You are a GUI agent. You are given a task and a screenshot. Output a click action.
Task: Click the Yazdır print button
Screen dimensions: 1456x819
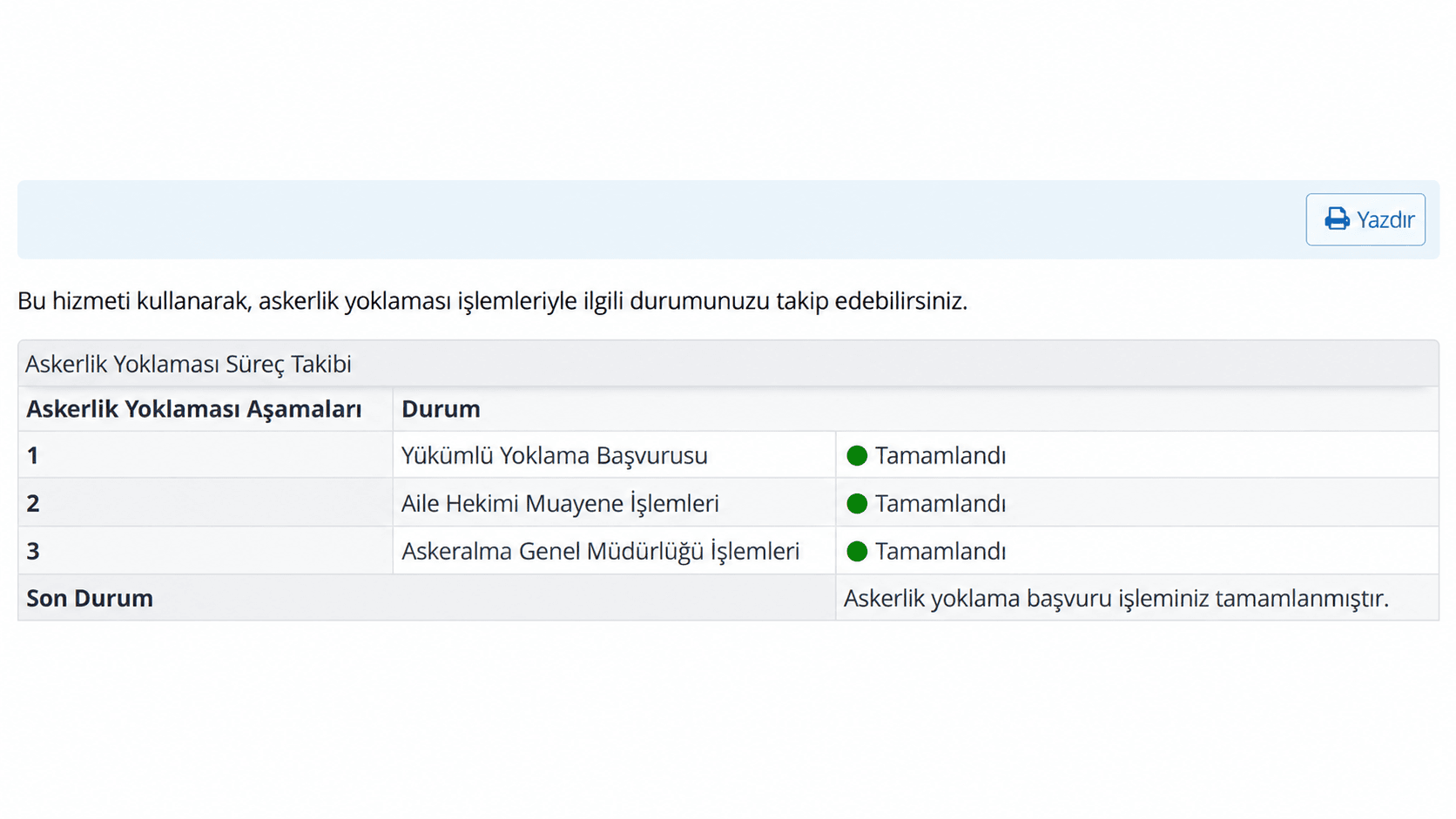(1365, 219)
